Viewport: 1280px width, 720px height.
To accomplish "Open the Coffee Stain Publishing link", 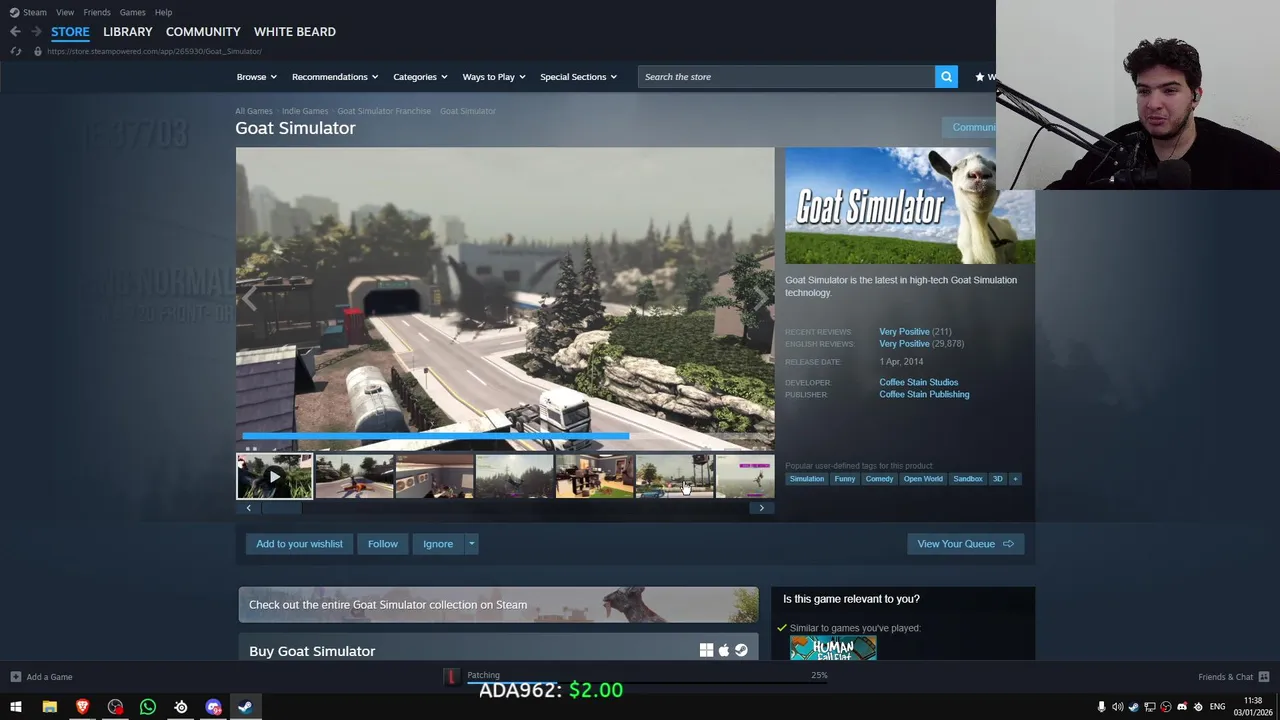I will pos(924,394).
